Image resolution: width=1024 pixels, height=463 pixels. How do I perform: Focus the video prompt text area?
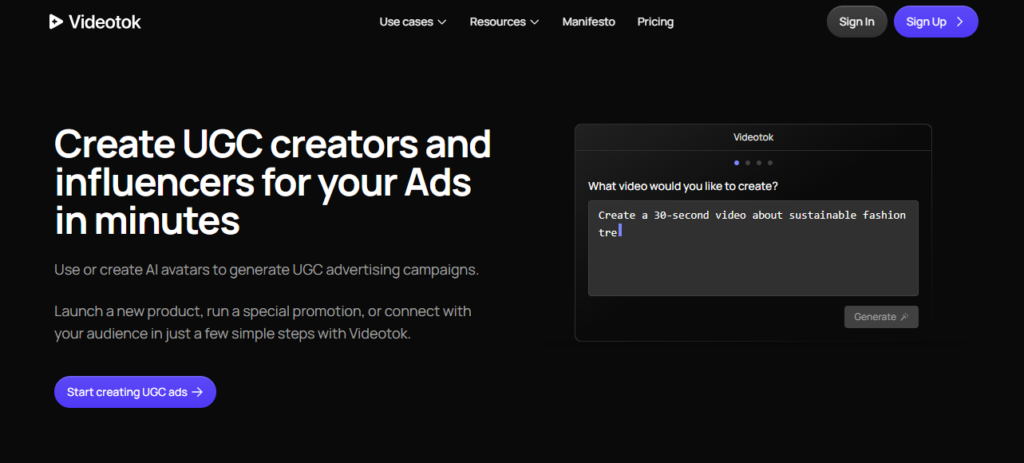click(753, 248)
